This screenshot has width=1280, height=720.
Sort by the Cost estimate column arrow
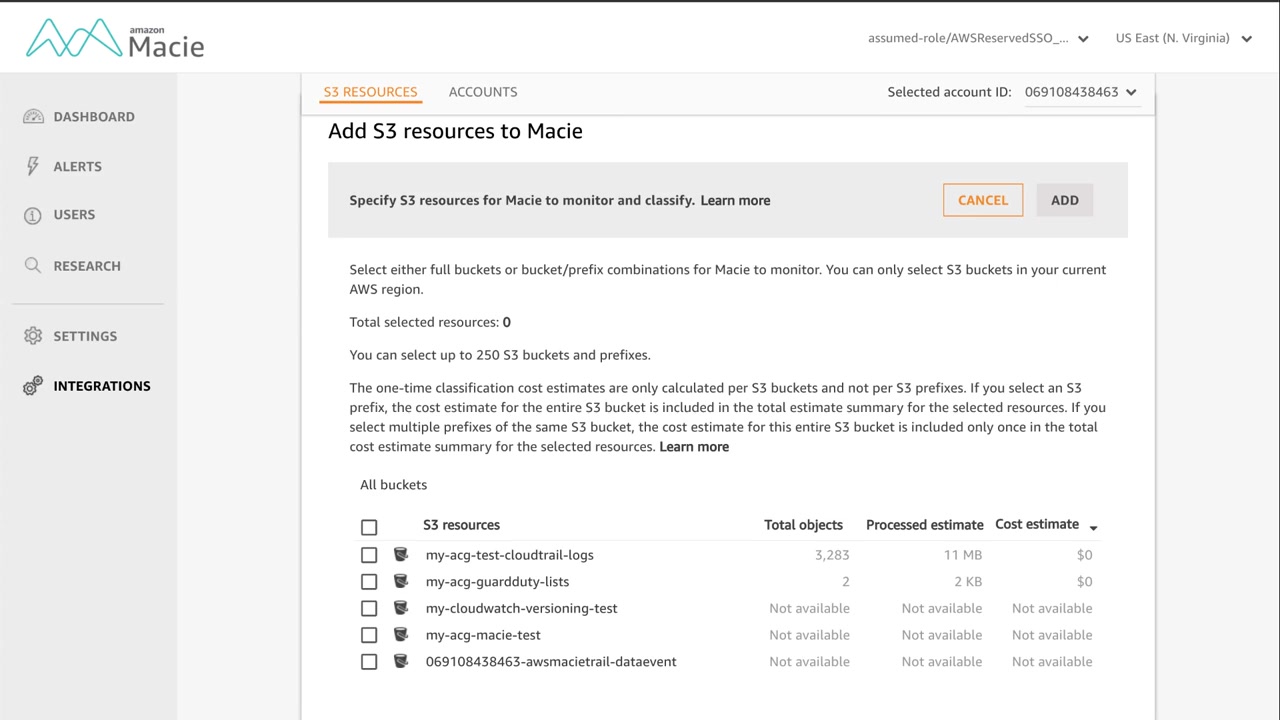click(x=1093, y=527)
